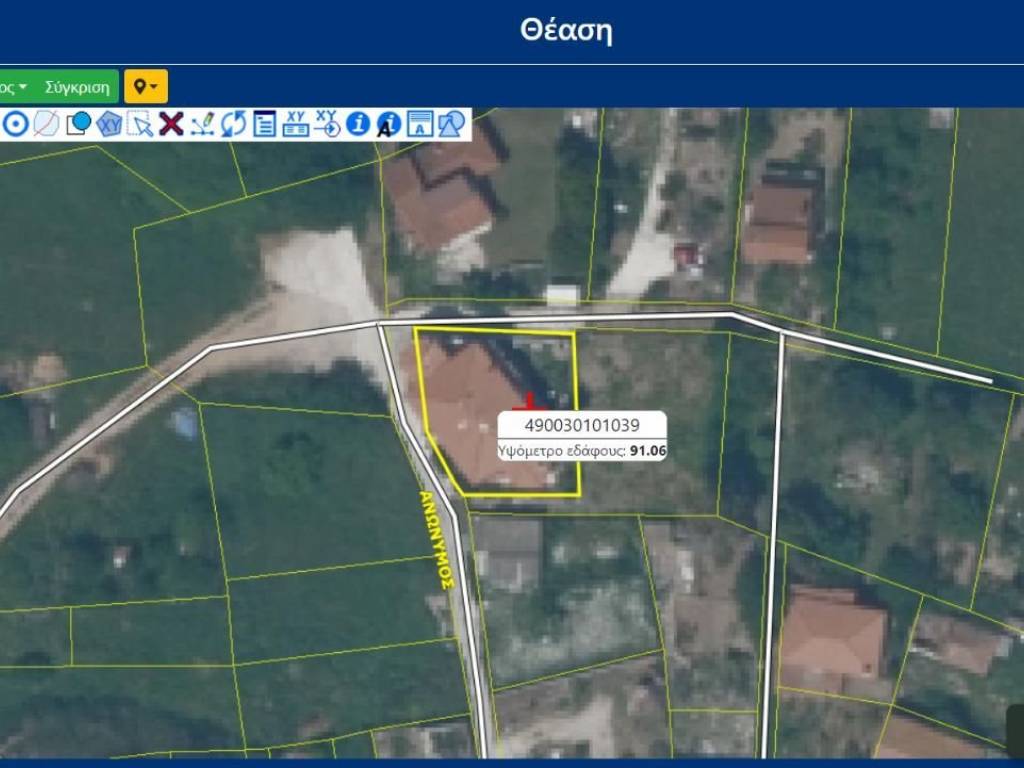
Task: Select the XY polygon coordinates tool
Action: click(x=109, y=124)
